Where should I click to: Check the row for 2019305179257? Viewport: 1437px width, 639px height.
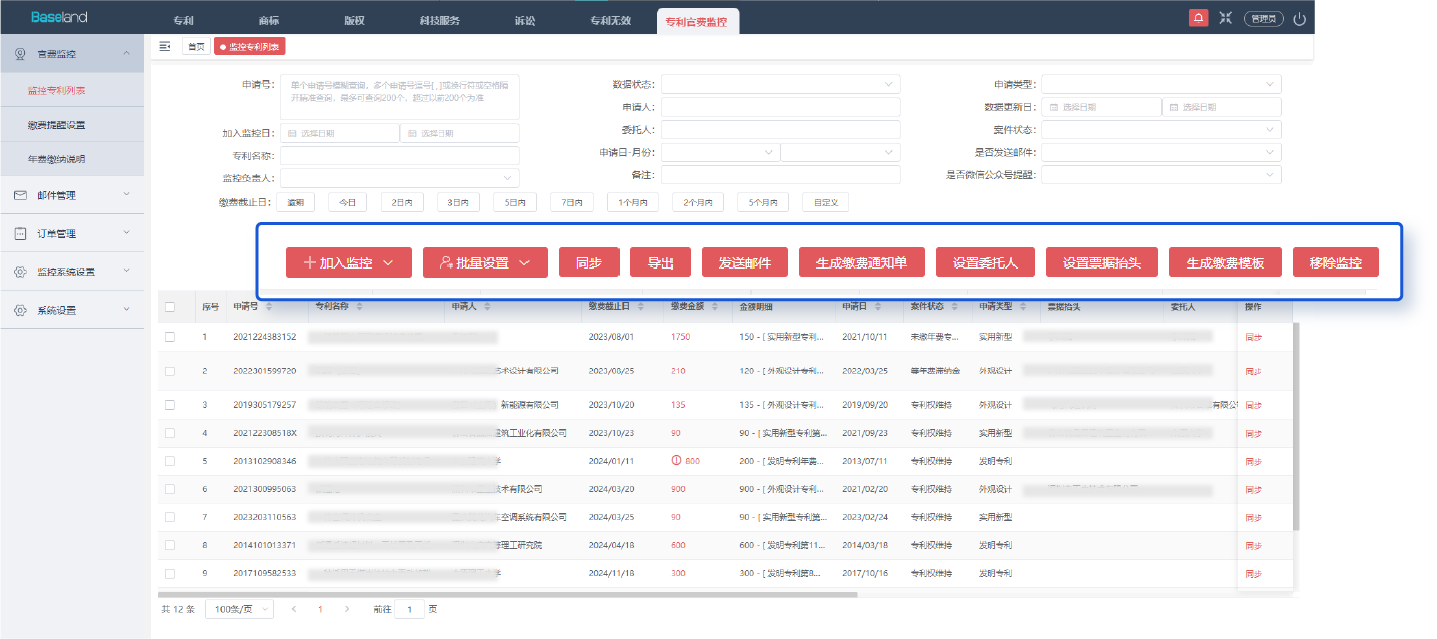pyautogui.click(x=170, y=405)
